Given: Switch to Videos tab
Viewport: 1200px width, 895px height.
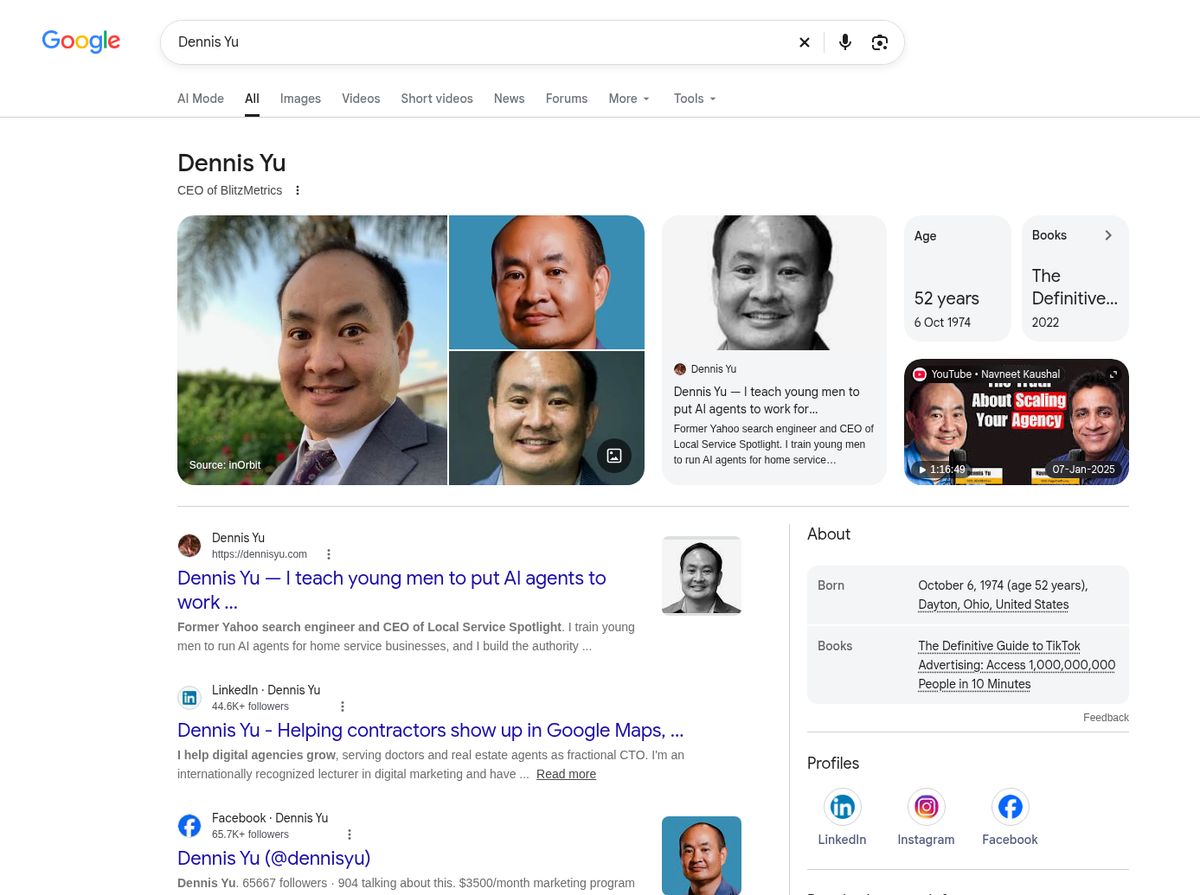Looking at the screenshot, I should (x=361, y=98).
